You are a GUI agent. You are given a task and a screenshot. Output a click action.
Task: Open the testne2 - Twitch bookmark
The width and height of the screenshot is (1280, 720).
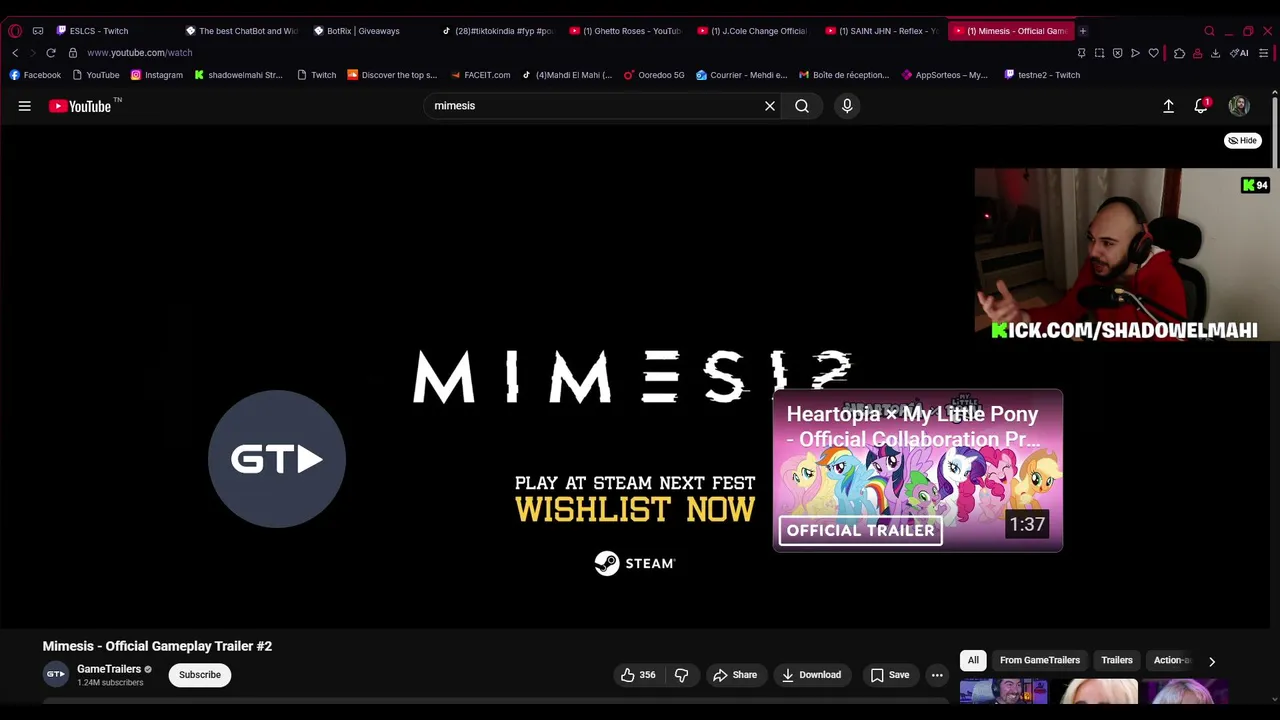pyautogui.click(x=1042, y=75)
